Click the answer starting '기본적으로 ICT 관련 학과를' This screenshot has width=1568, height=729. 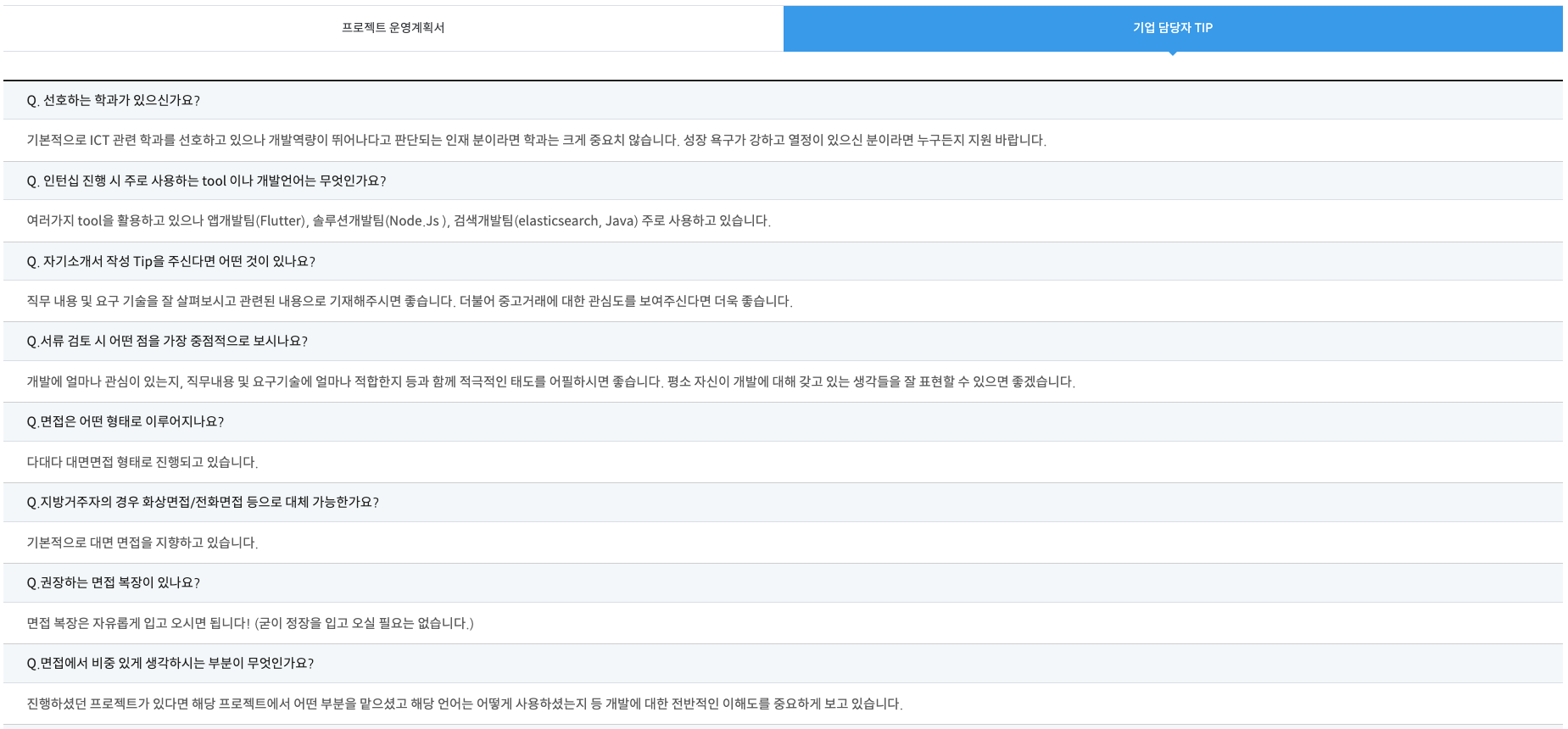tap(536, 140)
